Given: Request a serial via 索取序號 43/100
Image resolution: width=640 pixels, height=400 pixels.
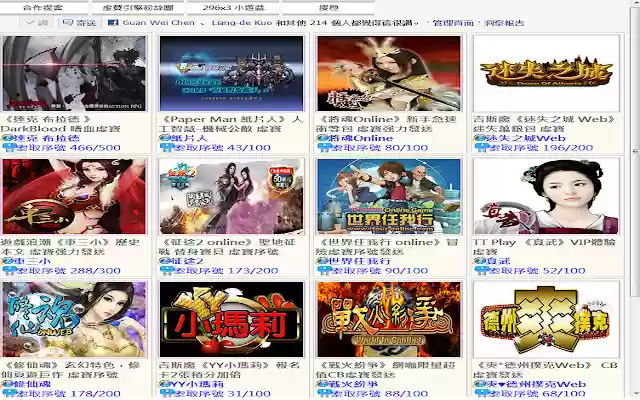Looking at the screenshot, I should coord(222,148).
